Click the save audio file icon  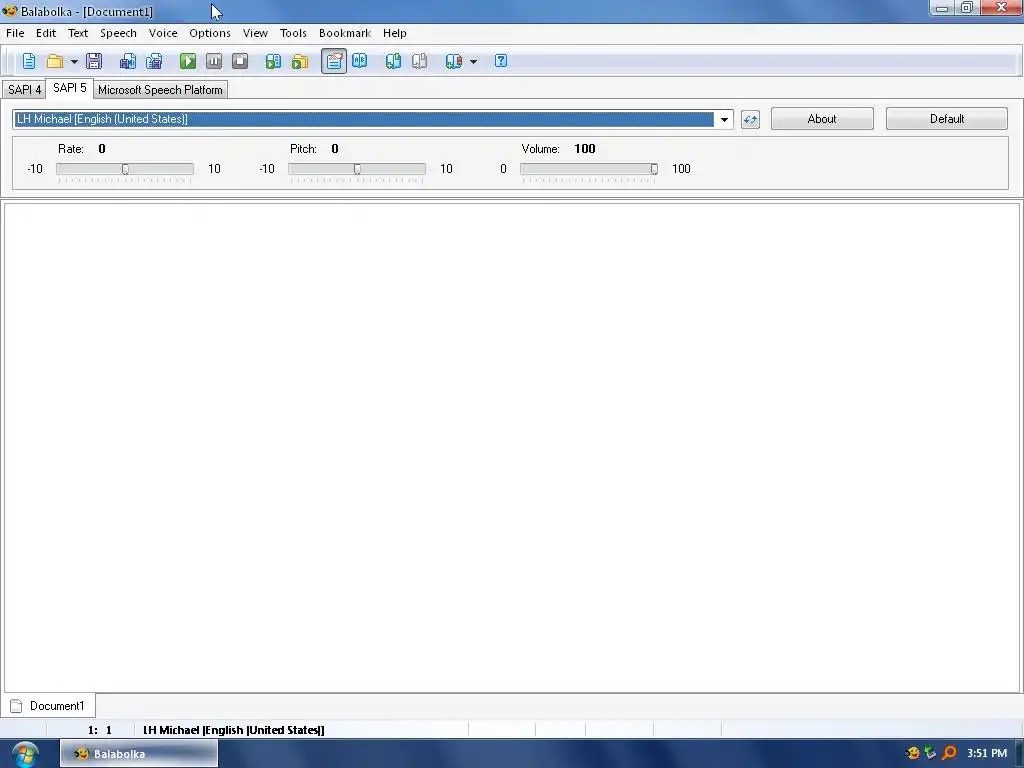point(127,61)
